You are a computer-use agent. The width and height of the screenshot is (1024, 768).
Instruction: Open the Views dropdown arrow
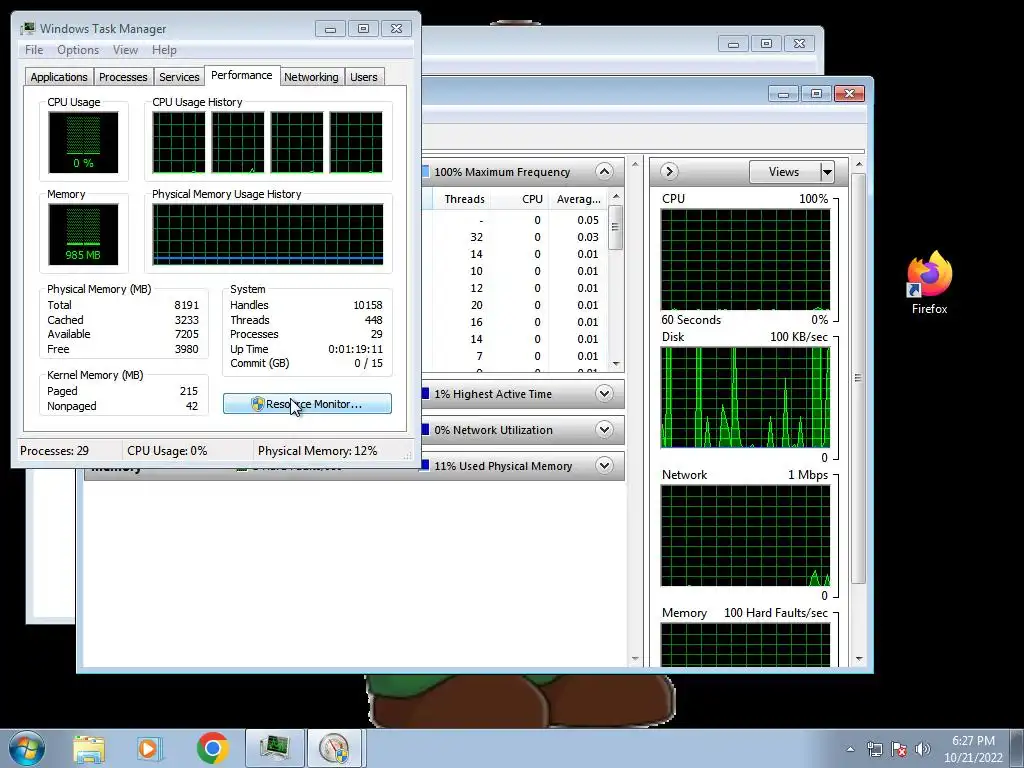(x=827, y=172)
